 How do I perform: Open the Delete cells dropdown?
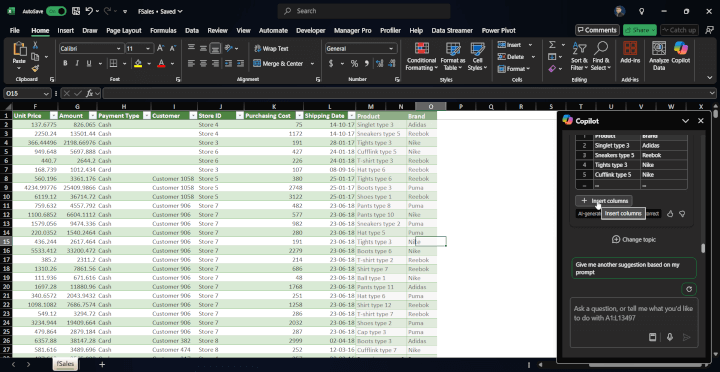coord(533,57)
